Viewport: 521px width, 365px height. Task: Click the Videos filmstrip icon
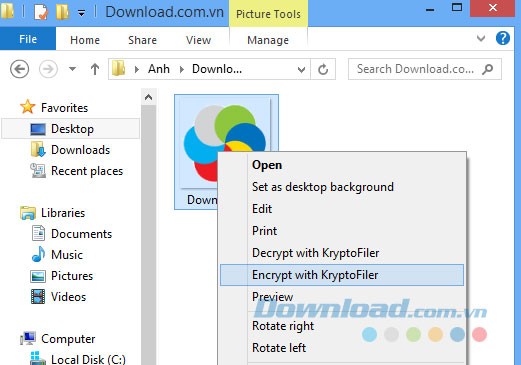tap(38, 297)
